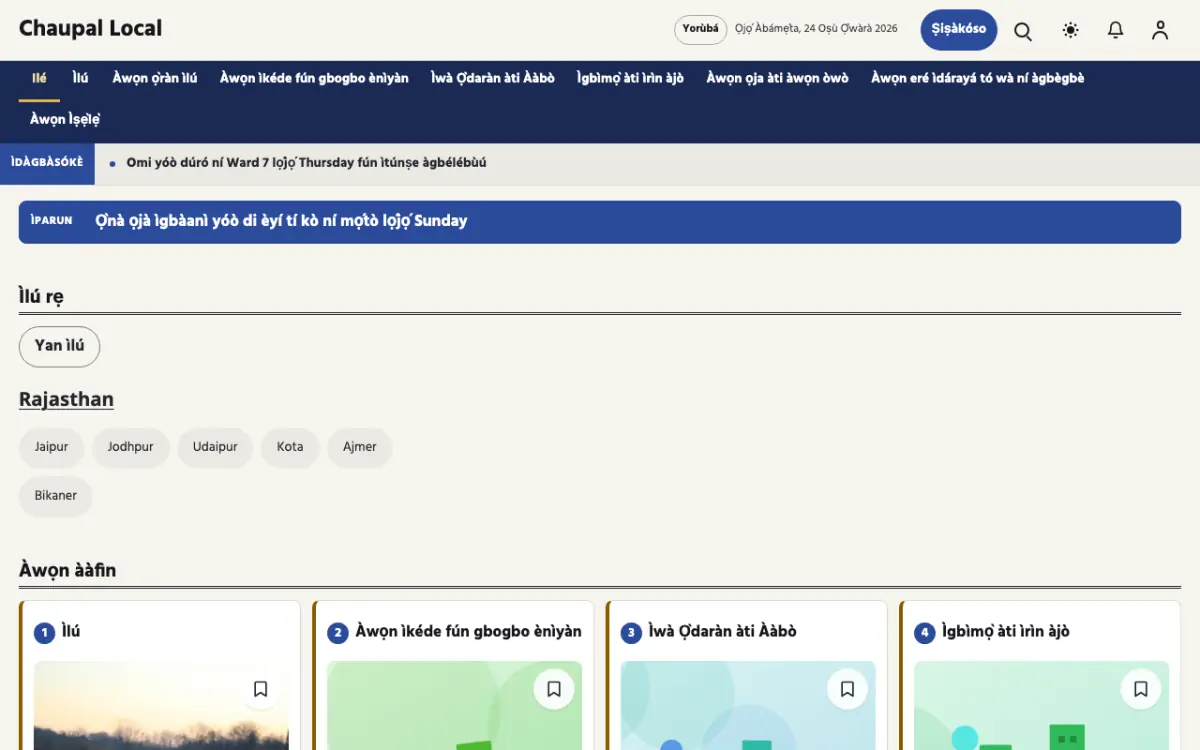Open the Rajasthan state link
Screen dimensions: 1200x750
(x=66, y=399)
